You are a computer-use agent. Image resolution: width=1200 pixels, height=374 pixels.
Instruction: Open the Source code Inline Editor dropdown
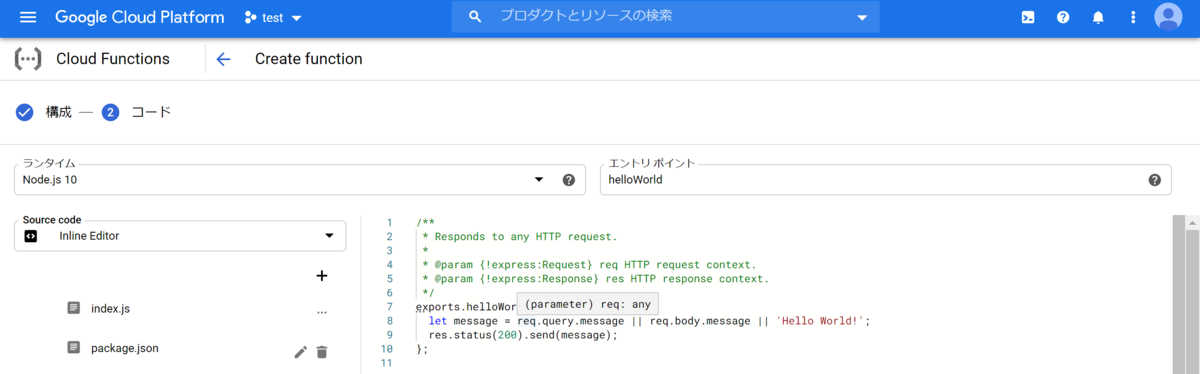click(x=180, y=235)
